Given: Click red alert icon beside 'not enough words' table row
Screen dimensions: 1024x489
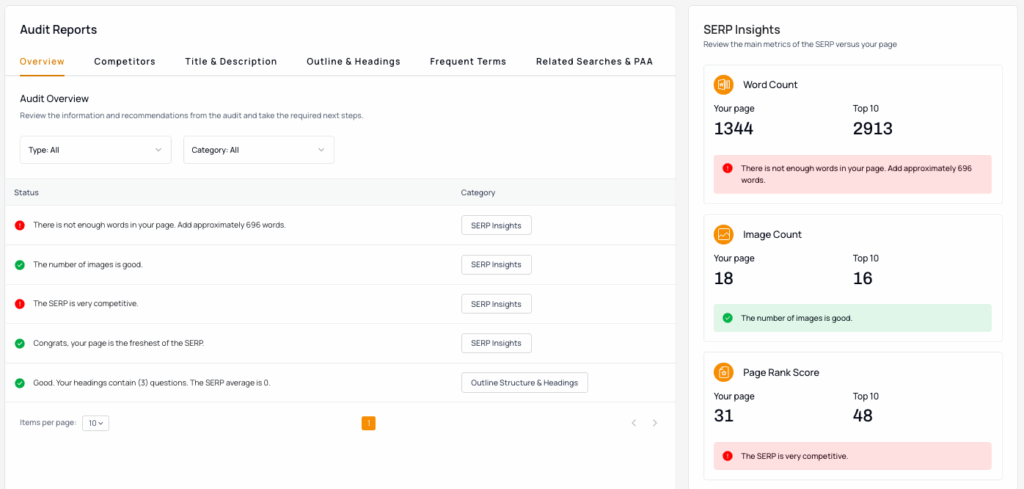Looking at the screenshot, I should pos(20,225).
